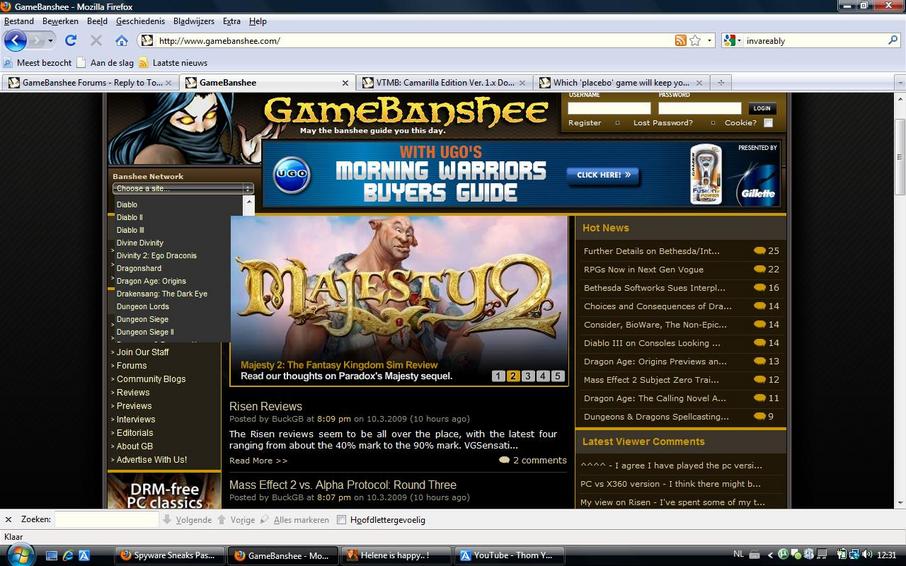This screenshot has width=906, height=566.
Task: Expand the address bar URL dropdown
Action: [710, 40]
